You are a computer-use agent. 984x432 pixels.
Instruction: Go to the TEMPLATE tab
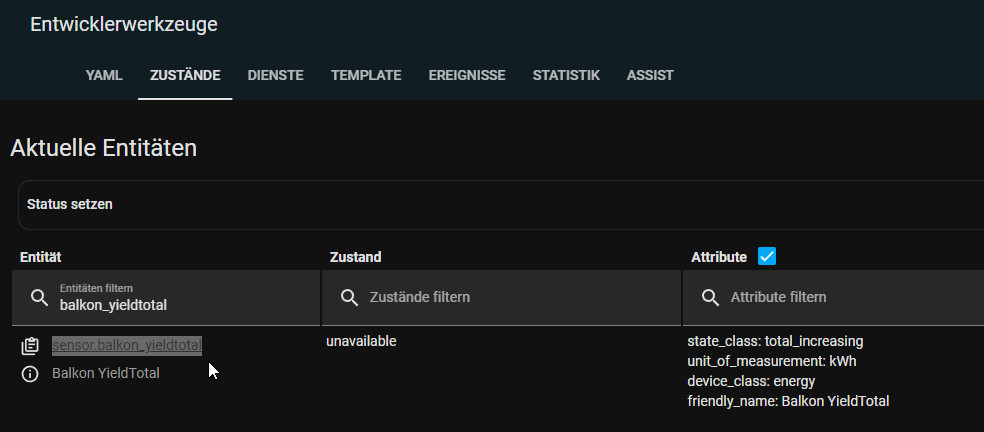tap(366, 75)
